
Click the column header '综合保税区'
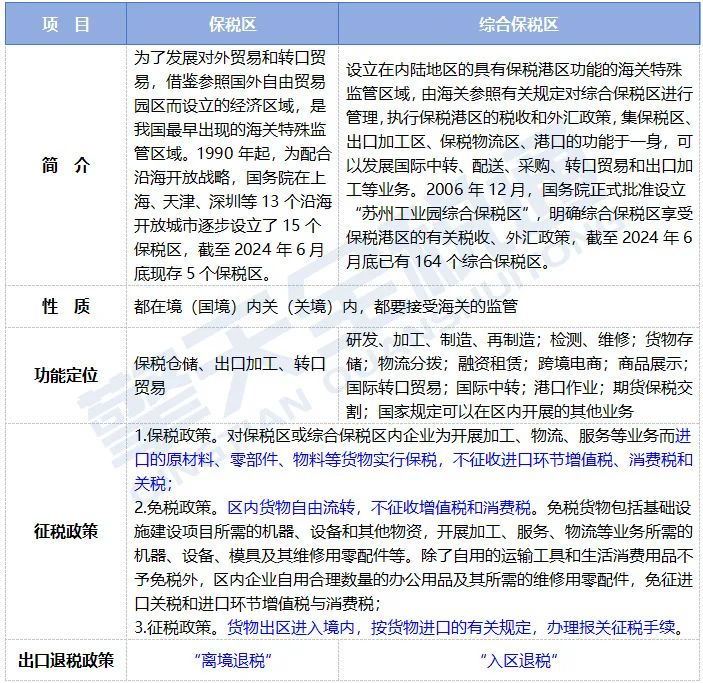pyautogui.click(x=519, y=24)
